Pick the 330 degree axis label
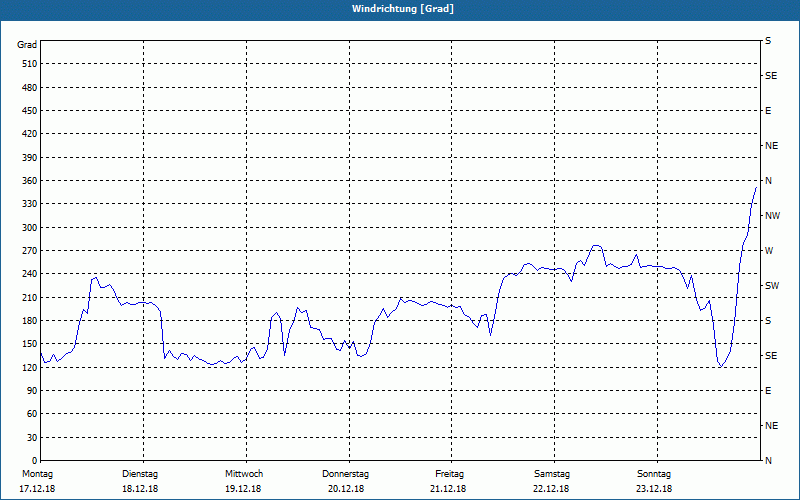Viewport: 800px width, 500px height. coord(30,204)
